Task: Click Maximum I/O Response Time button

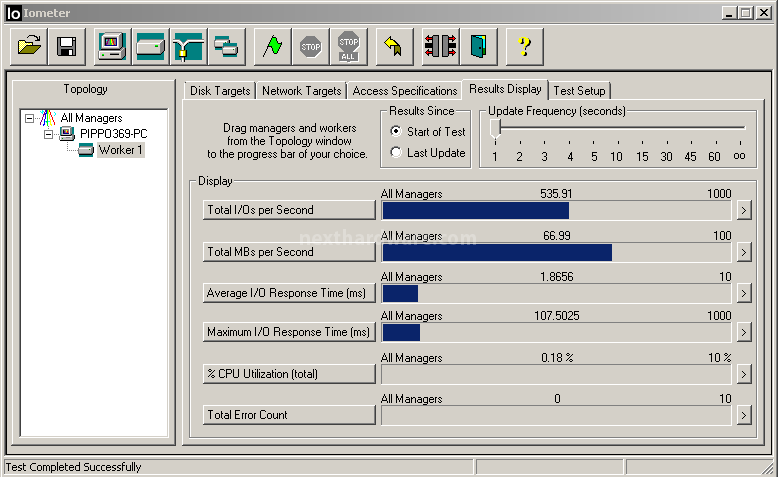Action: pyautogui.click(x=289, y=332)
